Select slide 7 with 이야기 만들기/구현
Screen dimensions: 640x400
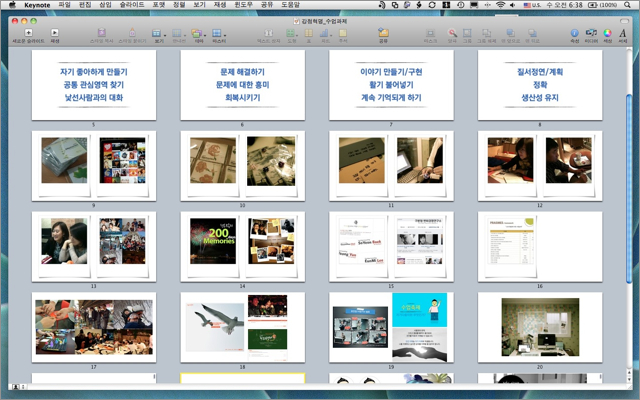pos(391,85)
